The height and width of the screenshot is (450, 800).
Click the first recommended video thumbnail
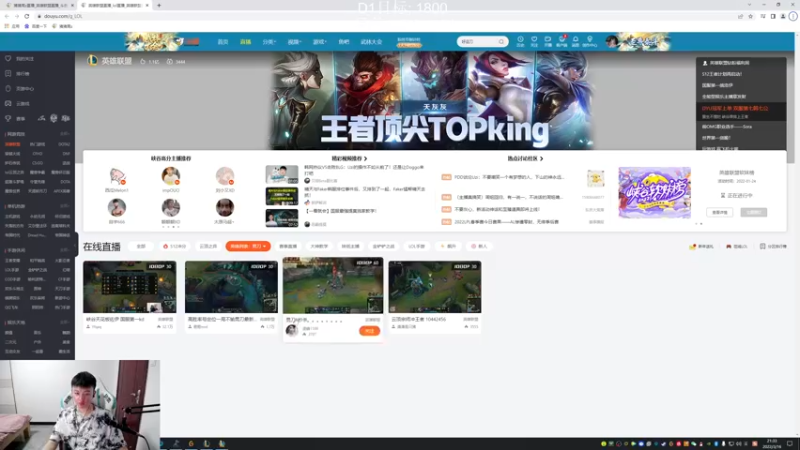click(282, 174)
